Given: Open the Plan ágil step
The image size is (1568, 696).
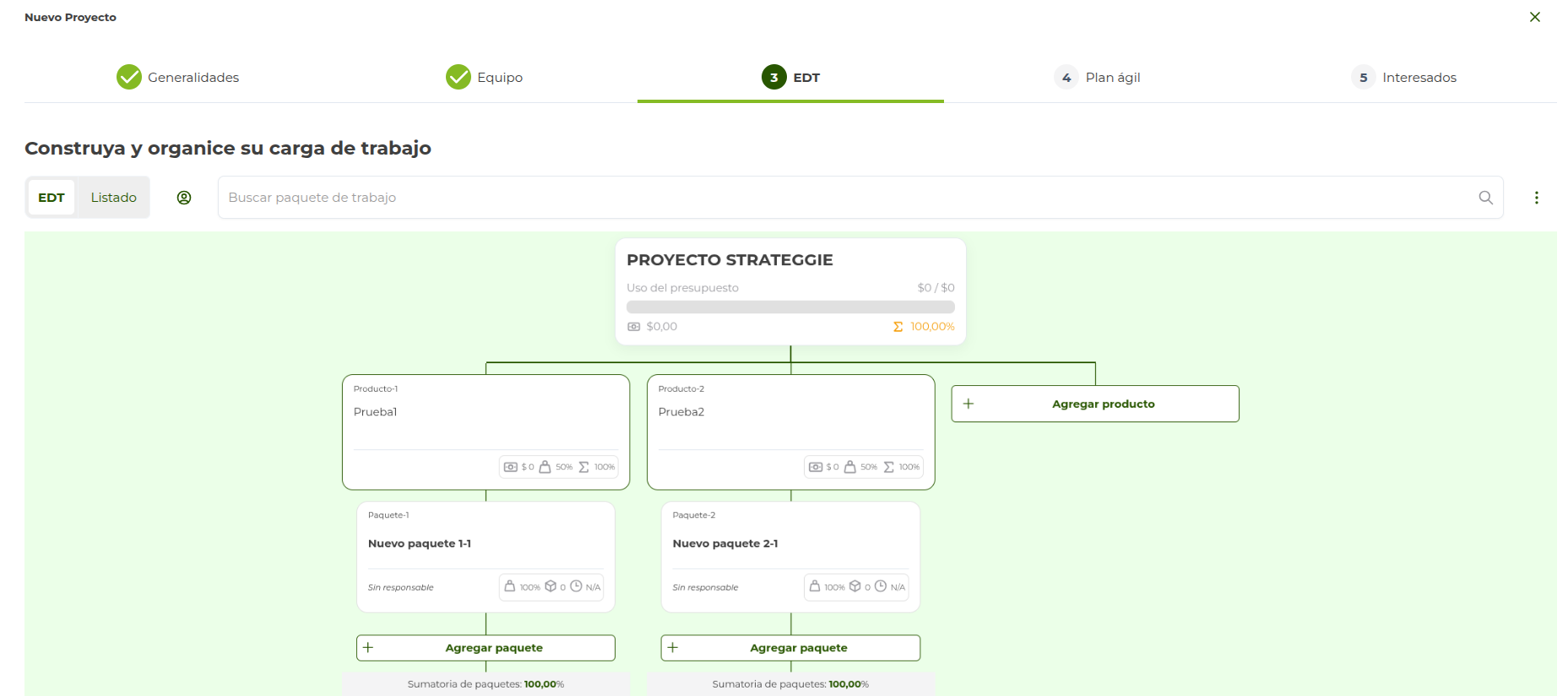Looking at the screenshot, I should (1098, 78).
